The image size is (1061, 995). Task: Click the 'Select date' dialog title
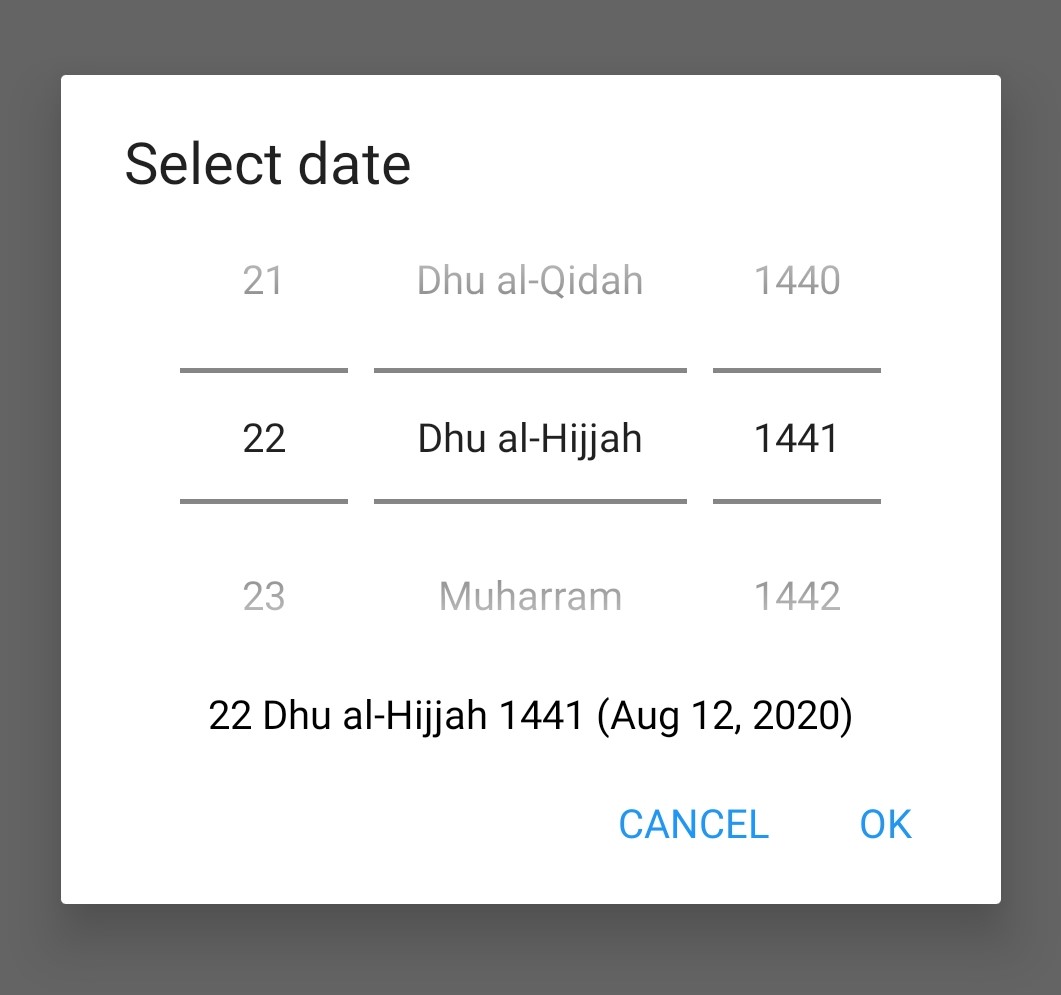pos(268,164)
